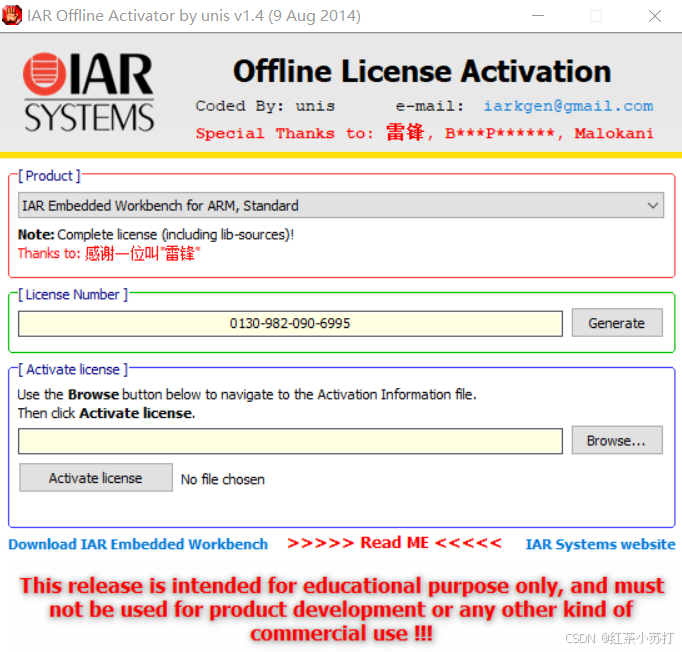Focus the Activation Information file path field
This screenshot has width=682, height=652.
[290, 441]
